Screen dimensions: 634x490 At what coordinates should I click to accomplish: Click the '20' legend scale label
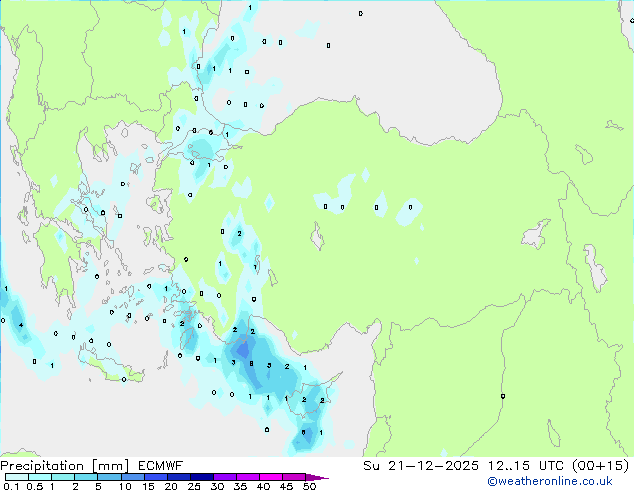click(171, 486)
